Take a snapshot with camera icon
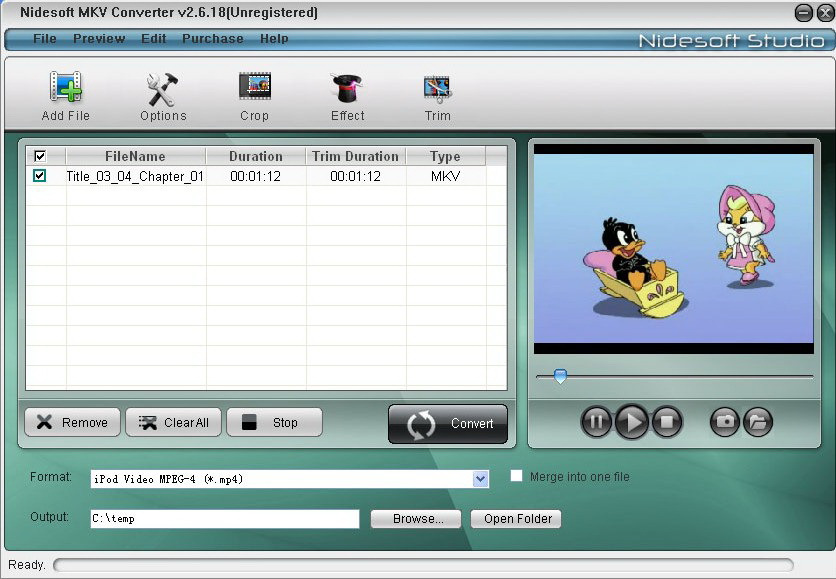This screenshot has height=579, width=836. click(725, 422)
